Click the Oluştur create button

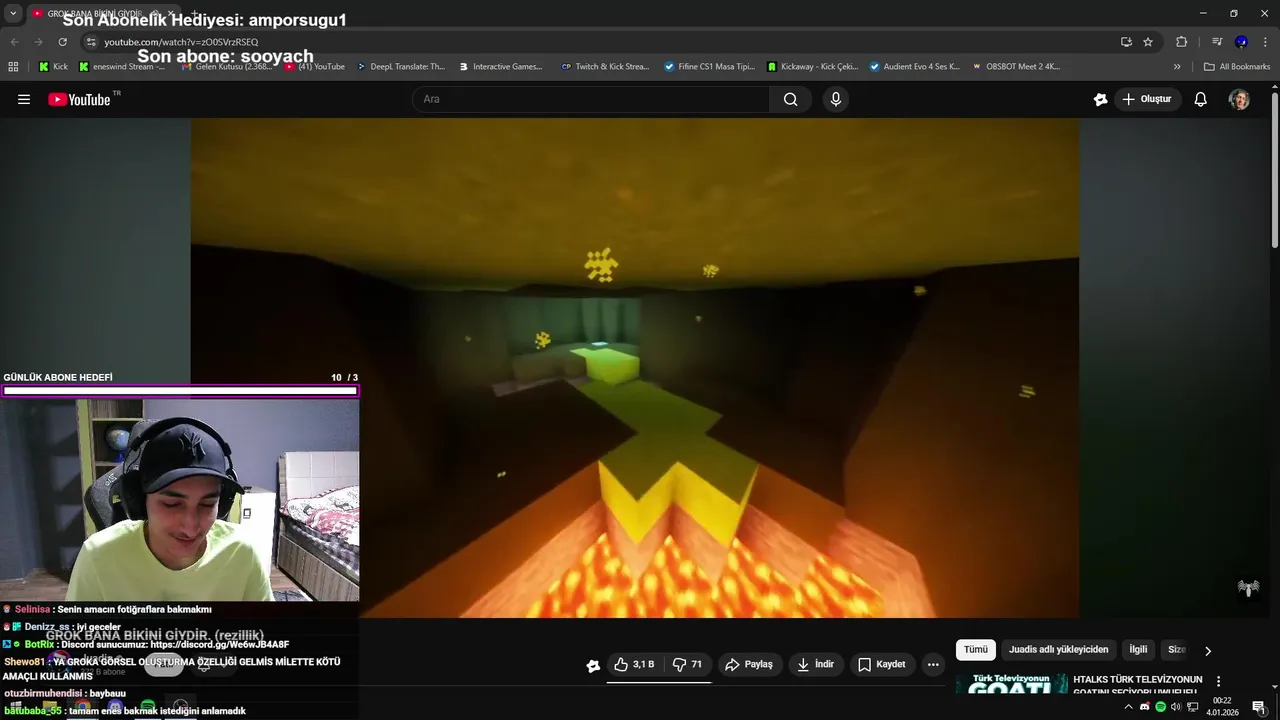tap(1147, 99)
